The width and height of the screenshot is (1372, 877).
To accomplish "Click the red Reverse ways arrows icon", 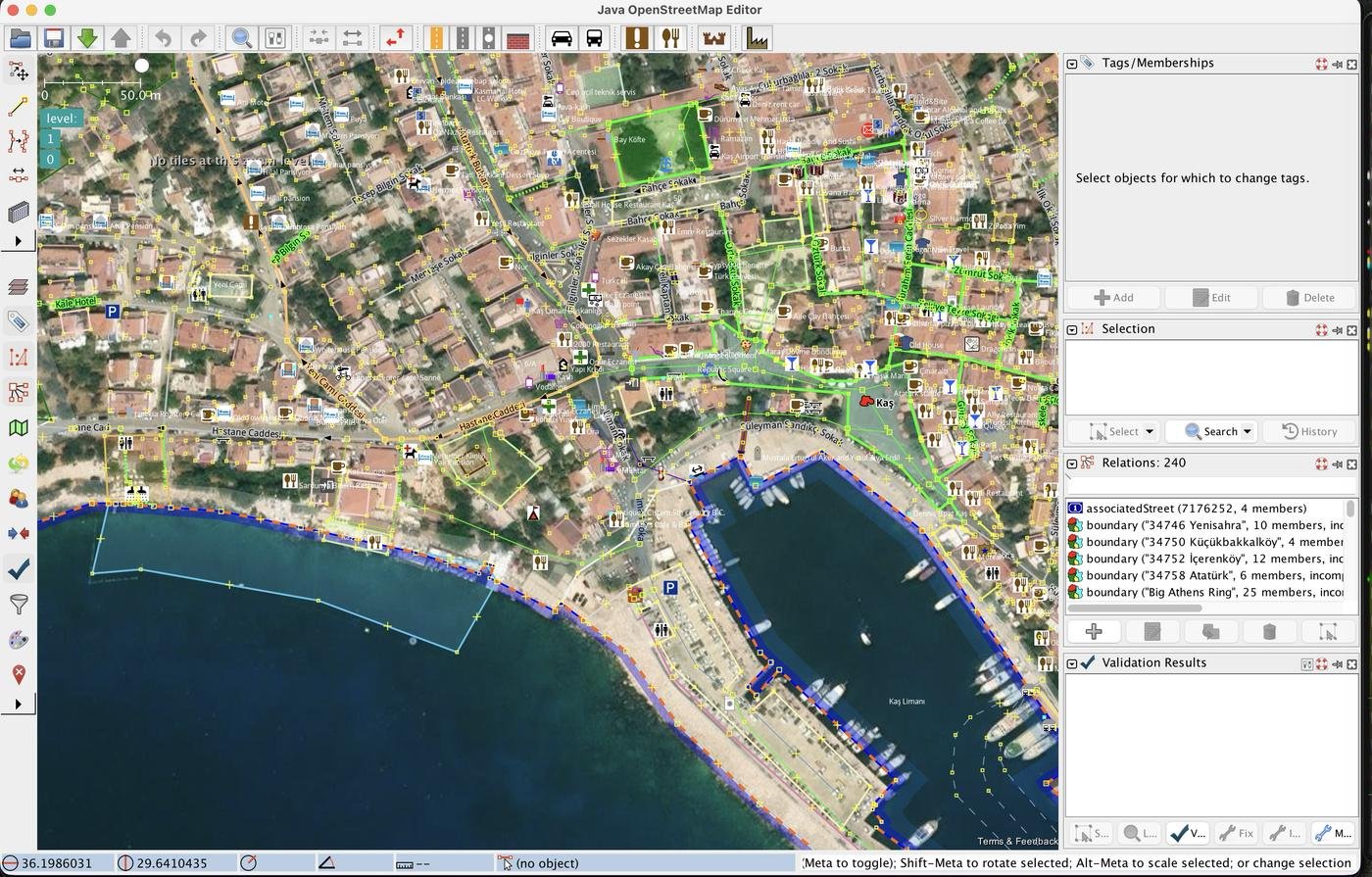I will click(395, 38).
